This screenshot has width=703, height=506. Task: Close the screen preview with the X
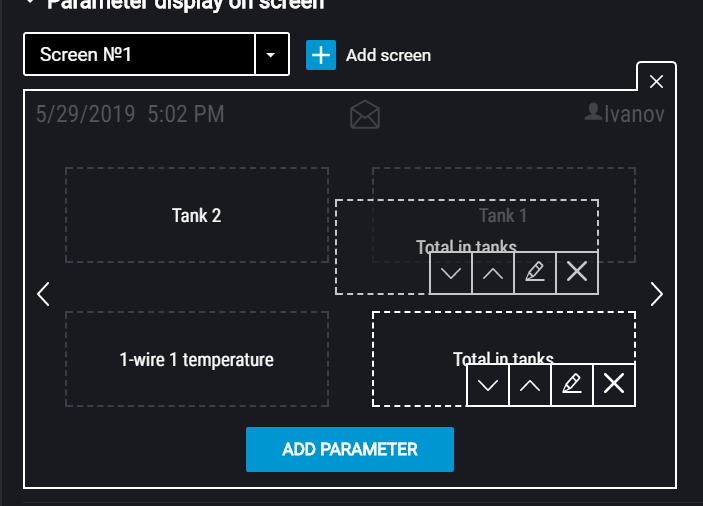tap(656, 82)
